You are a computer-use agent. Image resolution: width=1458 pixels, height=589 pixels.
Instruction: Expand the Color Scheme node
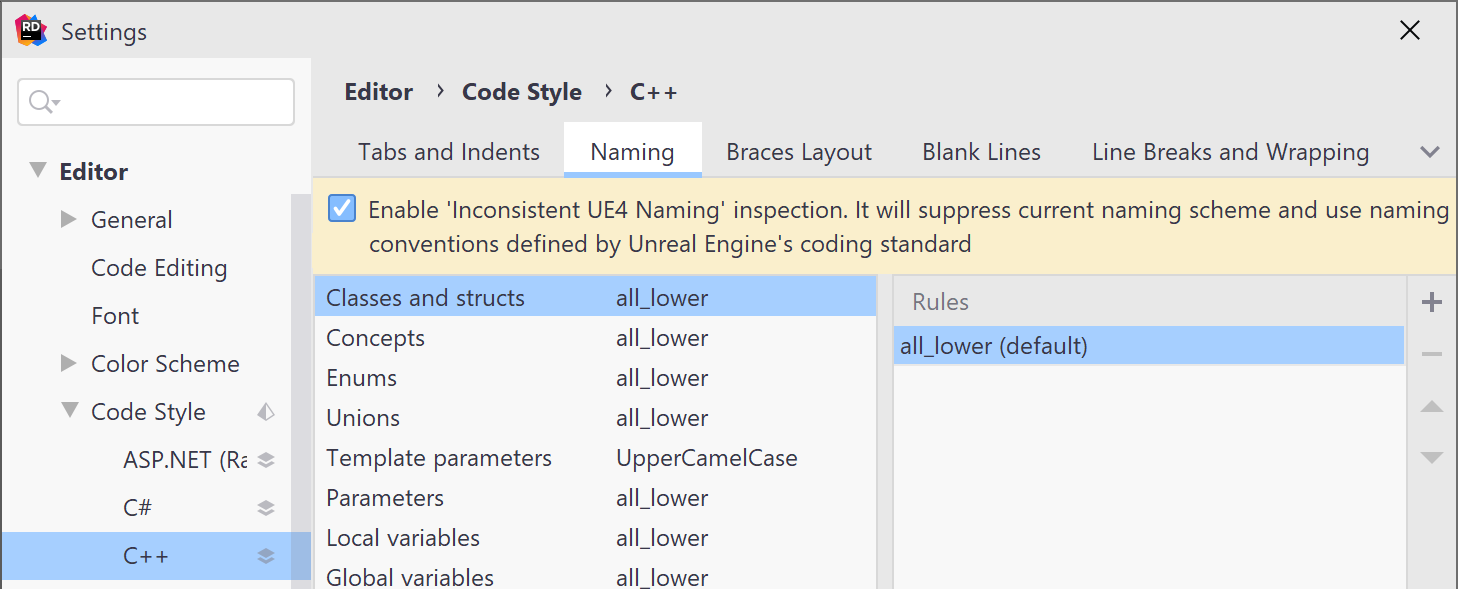[x=68, y=363]
